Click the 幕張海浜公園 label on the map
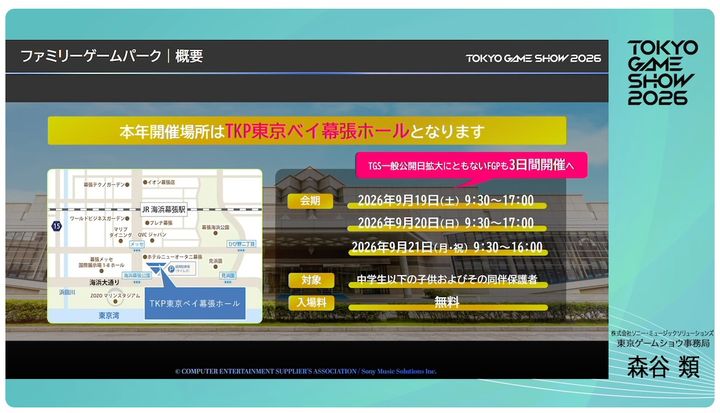The height and width of the screenshot is (413, 720). (x=215, y=227)
